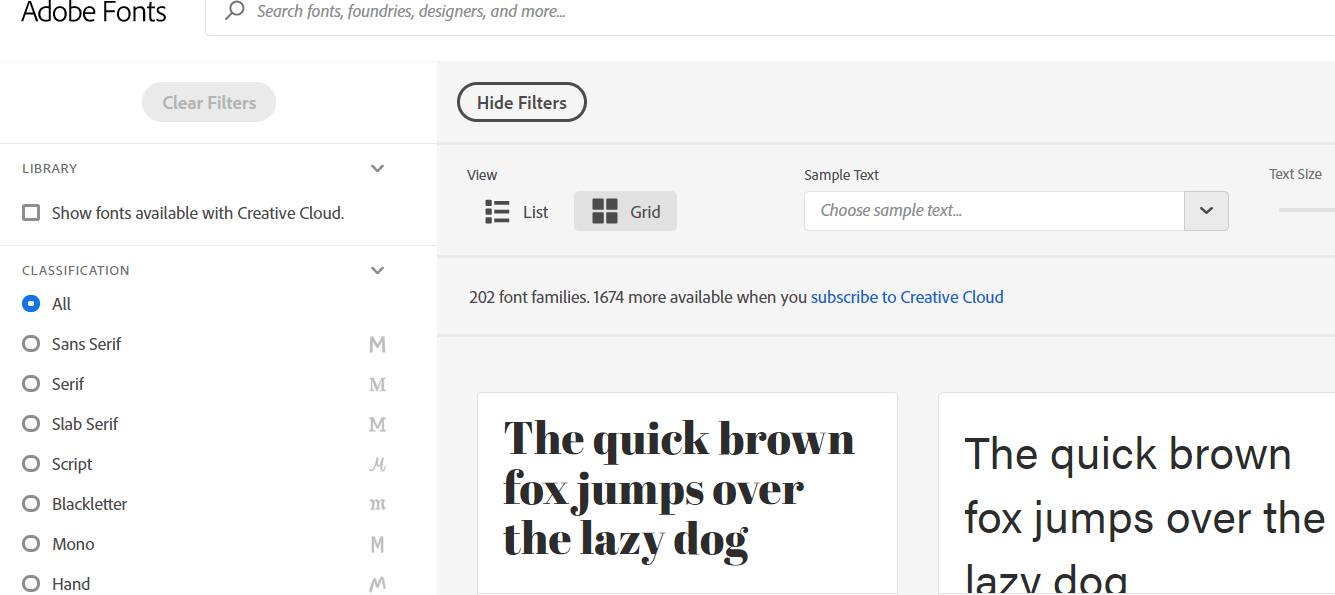Select the Sans Serif classification radio button
1335x595 pixels.
point(31,344)
